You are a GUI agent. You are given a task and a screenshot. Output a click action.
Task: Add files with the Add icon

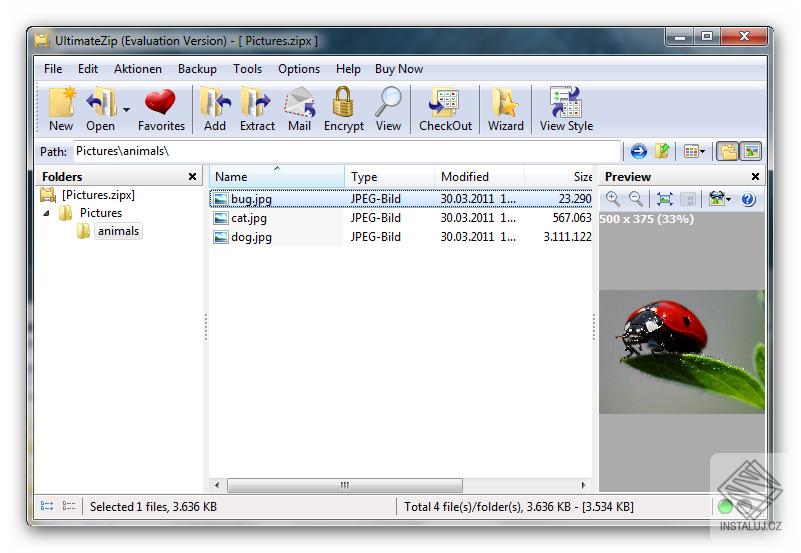(215, 109)
